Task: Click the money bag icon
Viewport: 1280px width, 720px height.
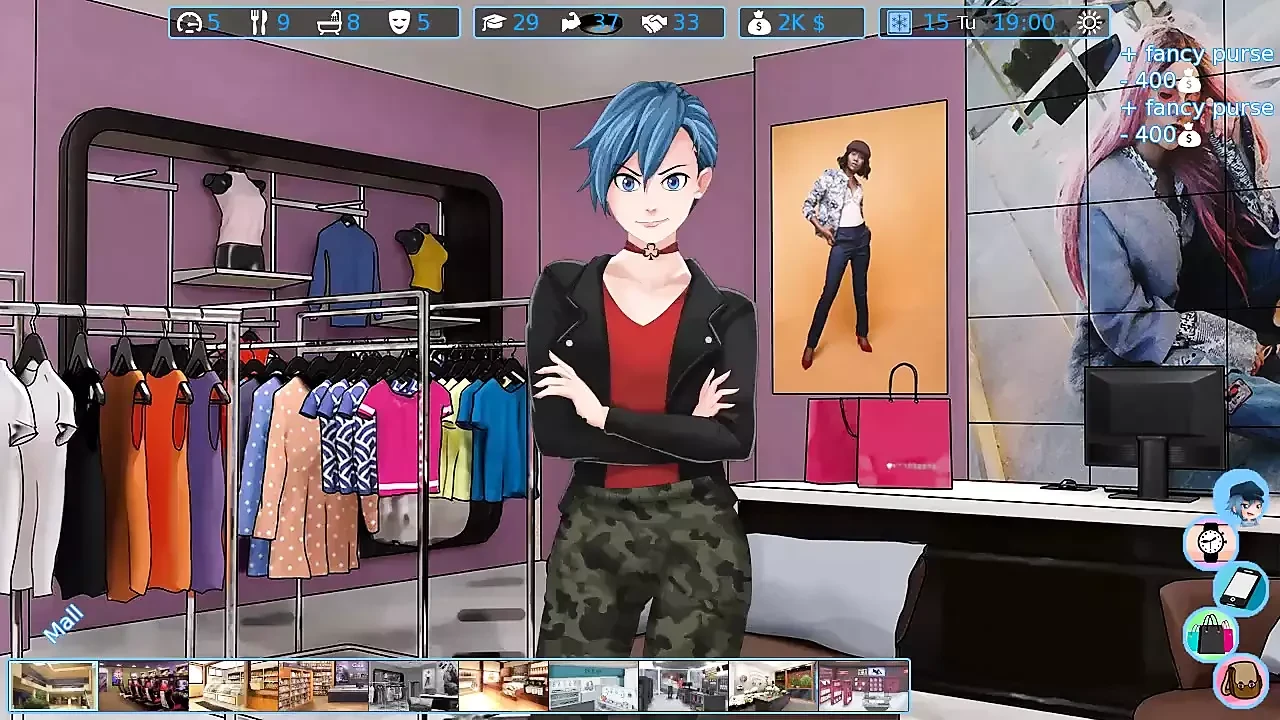Action: pyautogui.click(x=759, y=22)
